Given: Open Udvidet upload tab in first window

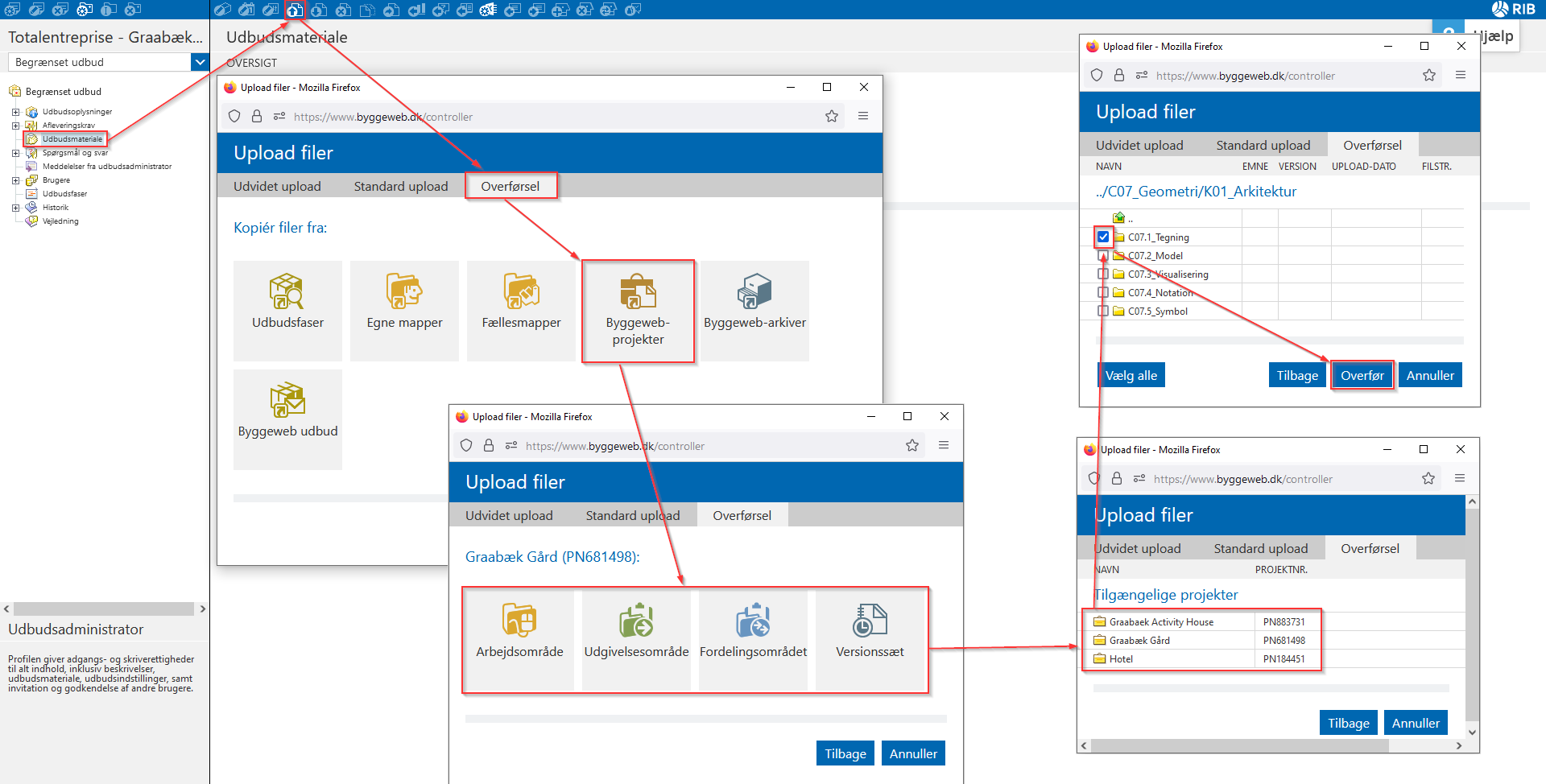Looking at the screenshot, I should pyautogui.click(x=277, y=186).
